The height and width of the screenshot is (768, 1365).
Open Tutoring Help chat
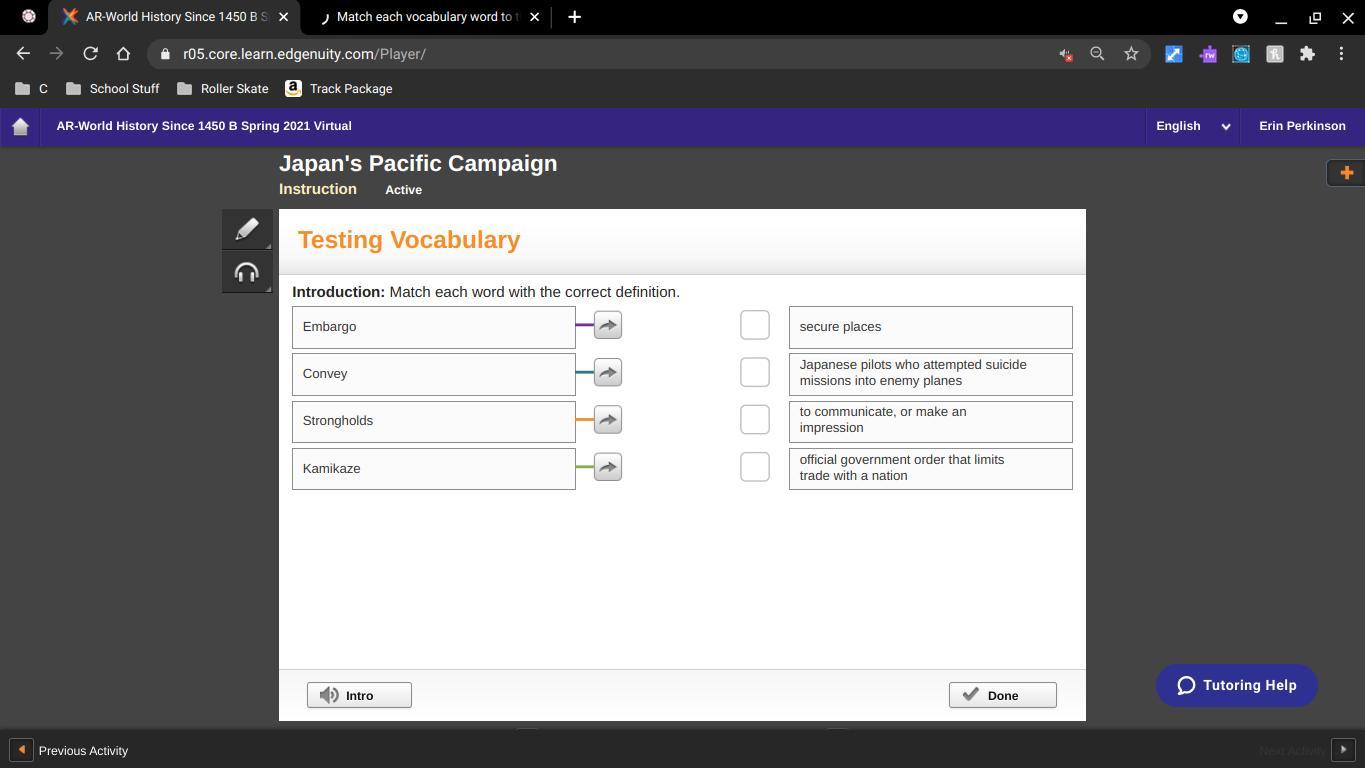[x=1236, y=685]
